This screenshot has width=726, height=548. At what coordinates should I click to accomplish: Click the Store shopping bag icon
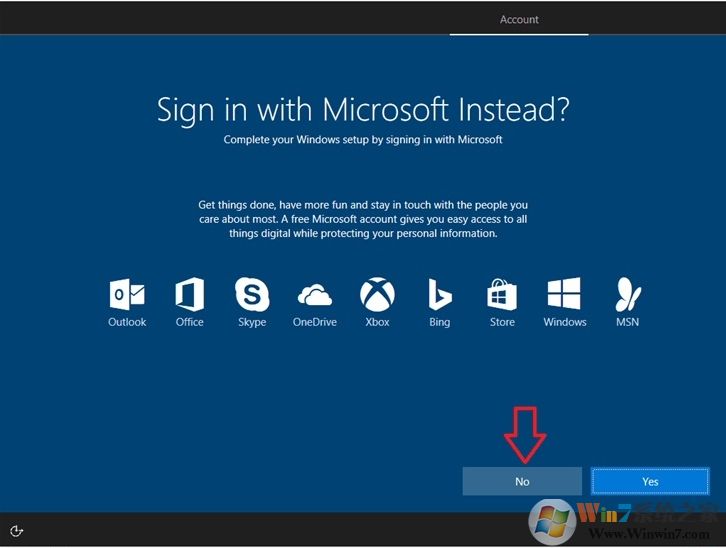pyautogui.click(x=502, y=294)
